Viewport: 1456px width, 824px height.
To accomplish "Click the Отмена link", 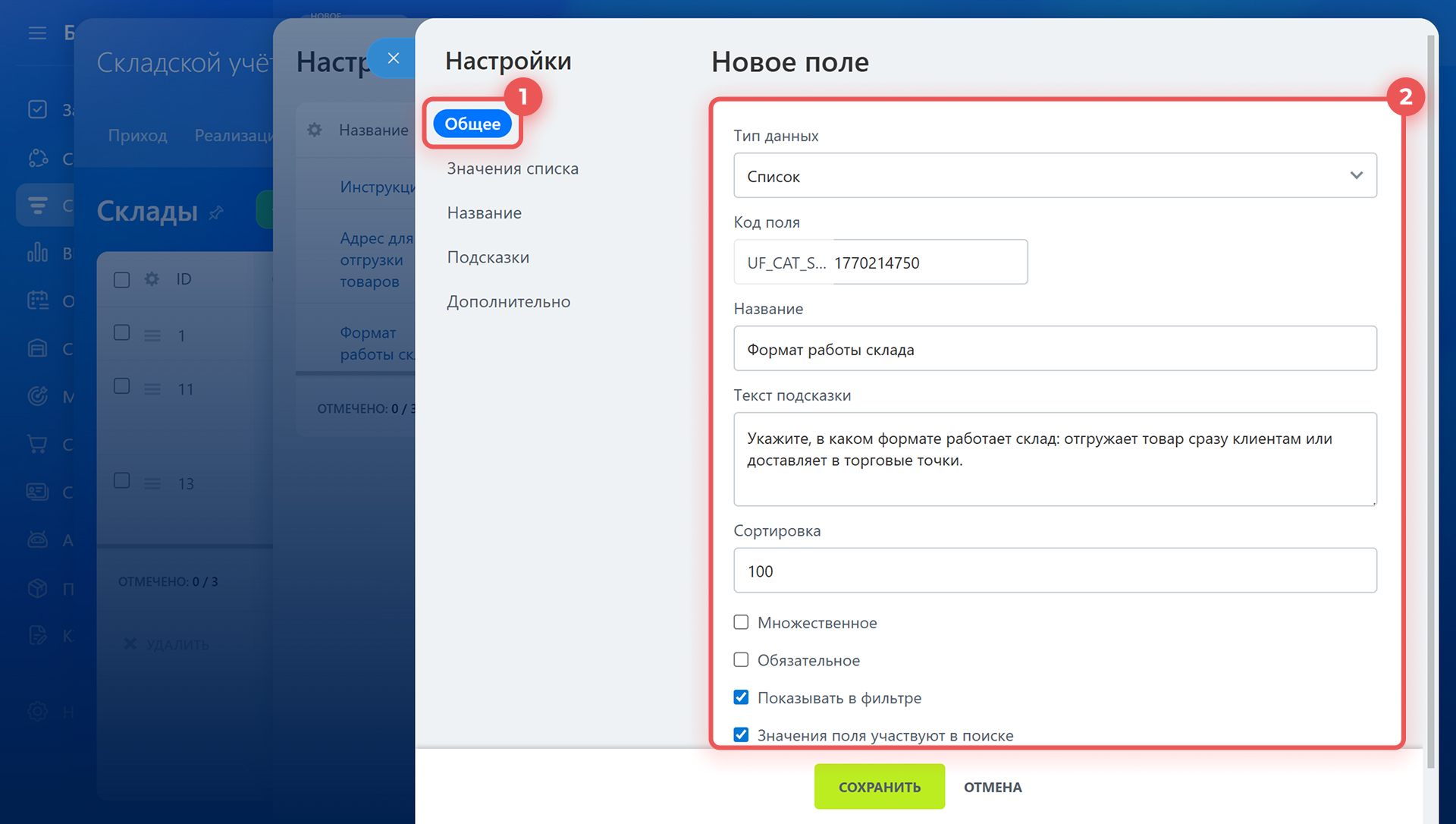I will click(x=992, y=787).
